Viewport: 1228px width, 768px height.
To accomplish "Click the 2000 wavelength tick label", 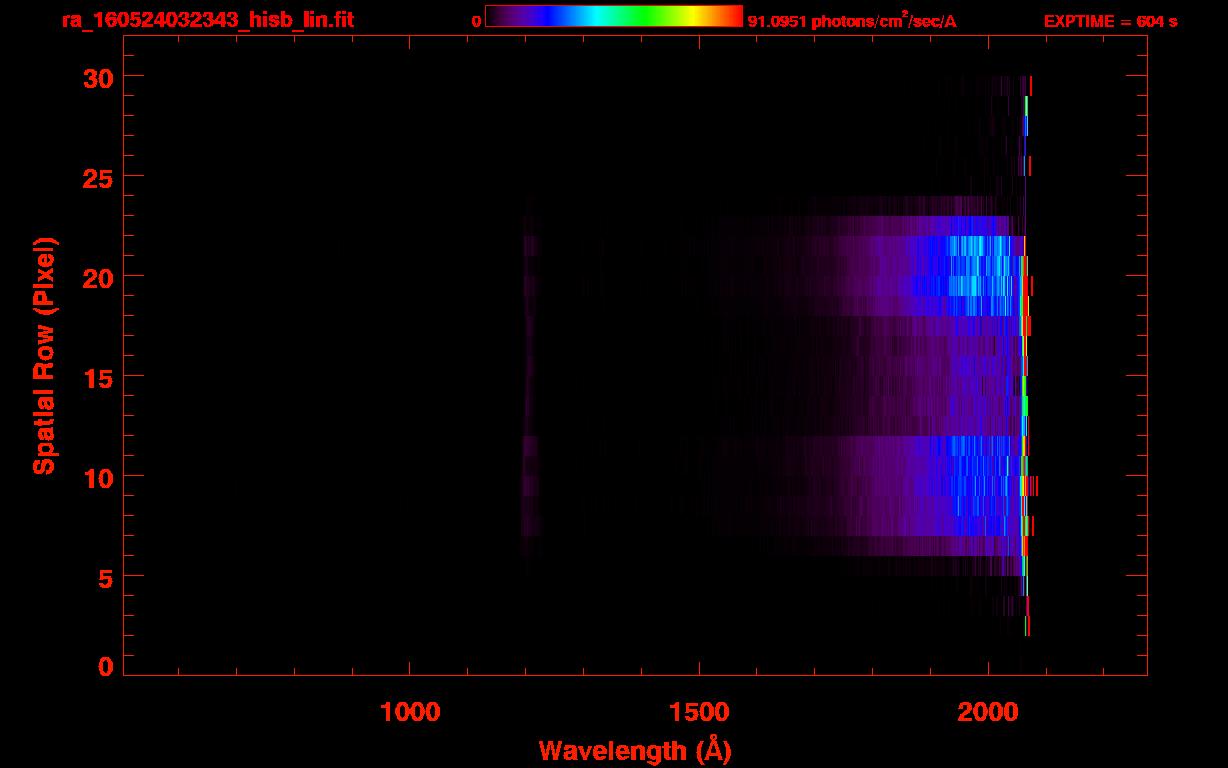I will point(988,712).
